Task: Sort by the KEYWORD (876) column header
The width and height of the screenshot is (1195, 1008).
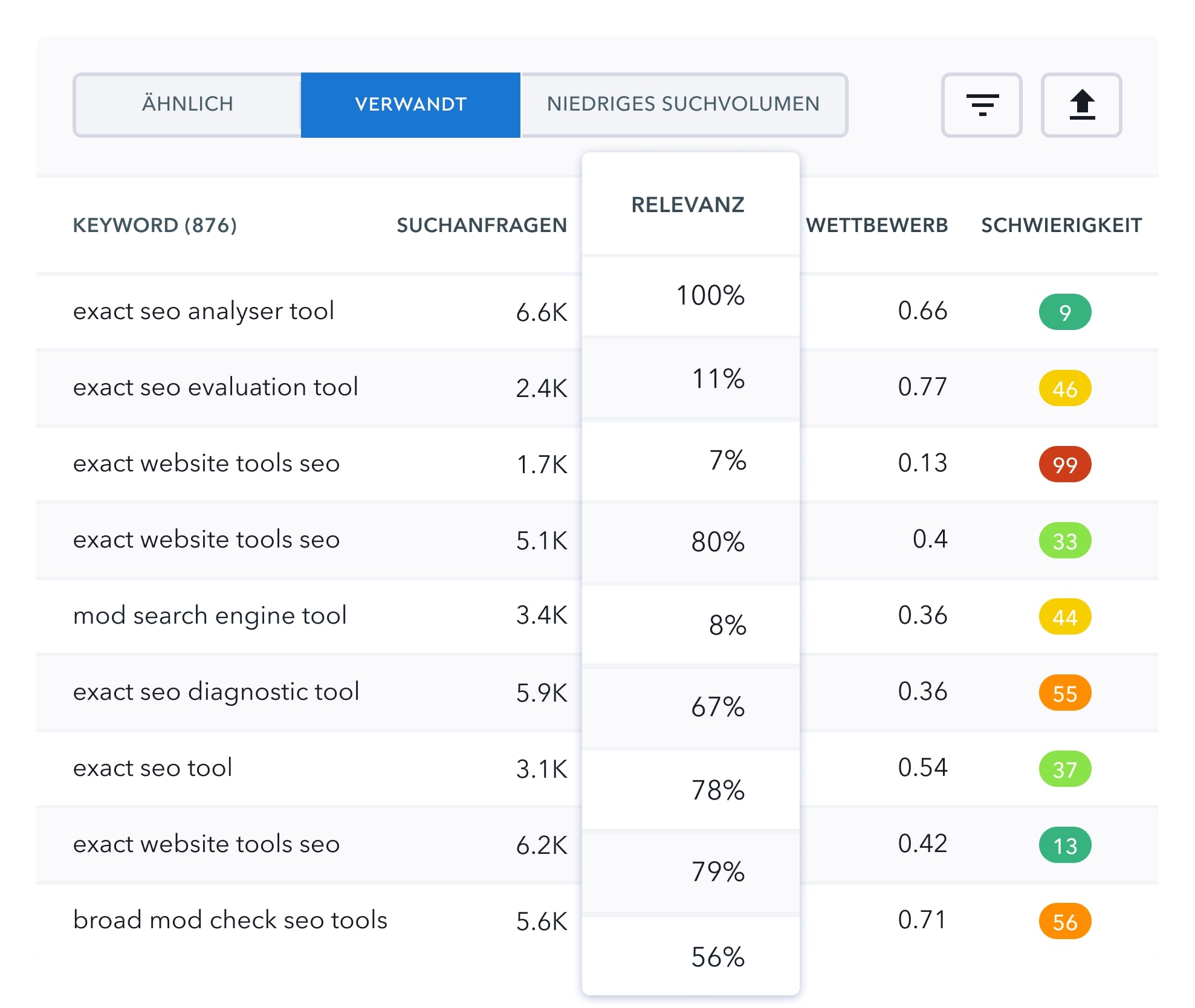Action: pos(155,225)
